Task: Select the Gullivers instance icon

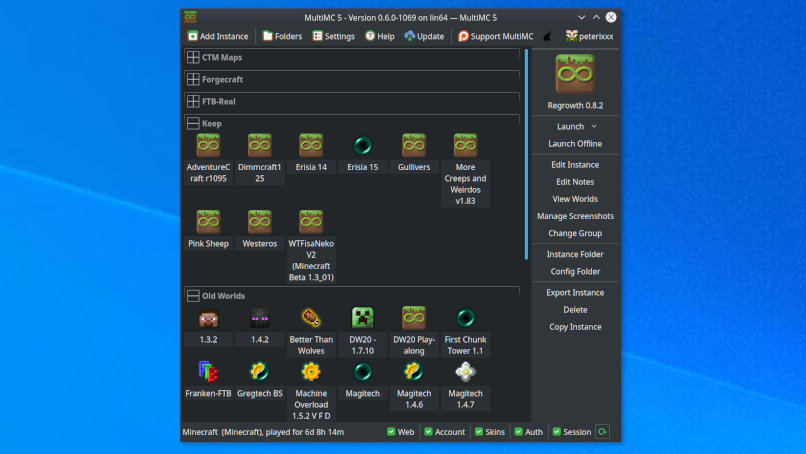Action: (414, 146)
